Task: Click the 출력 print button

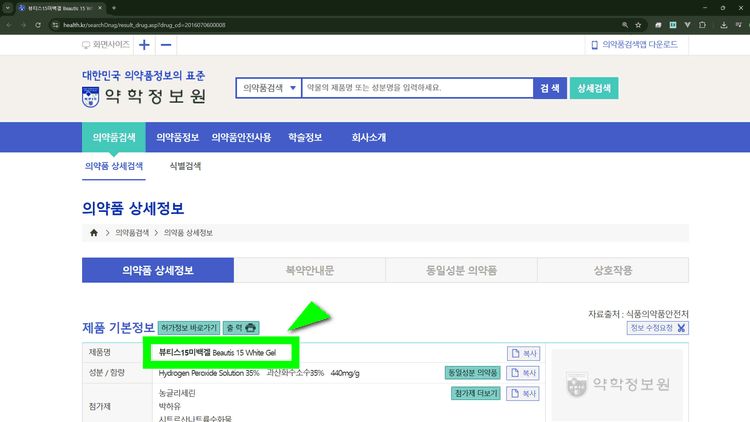Action: [241, 327]
